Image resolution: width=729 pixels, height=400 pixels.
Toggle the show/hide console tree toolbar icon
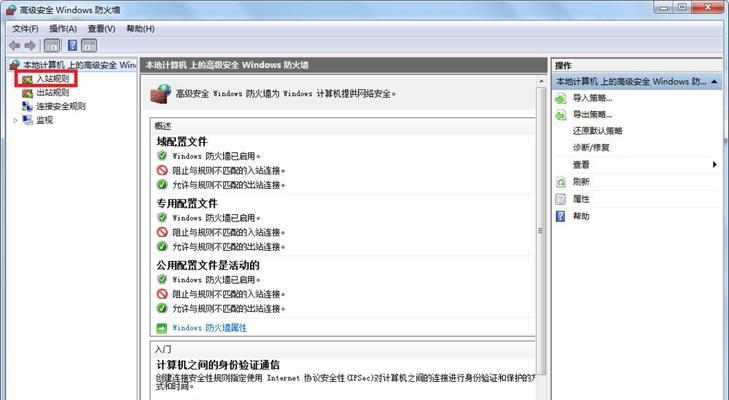click(52, 46)
